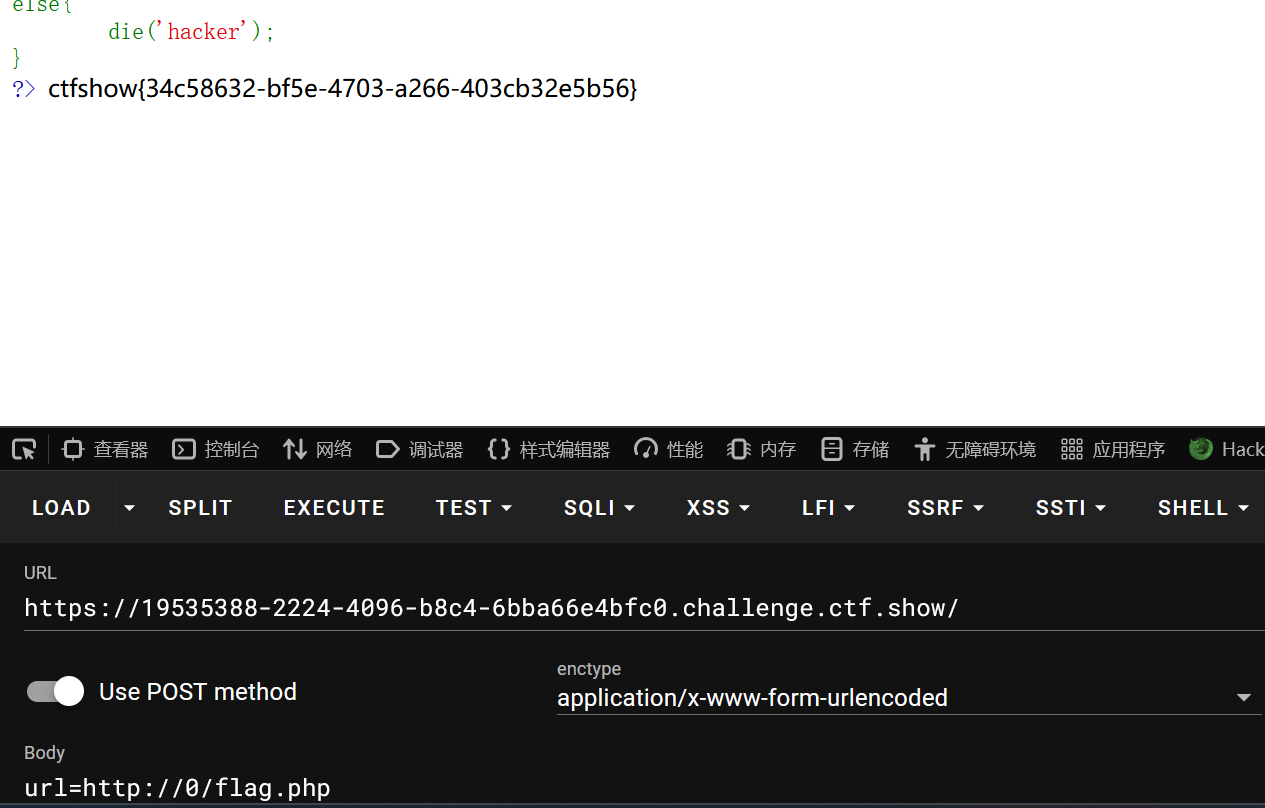Click the SPLIT button
The height and width of the screenshot is (808, 1265).
pos(200,508)
